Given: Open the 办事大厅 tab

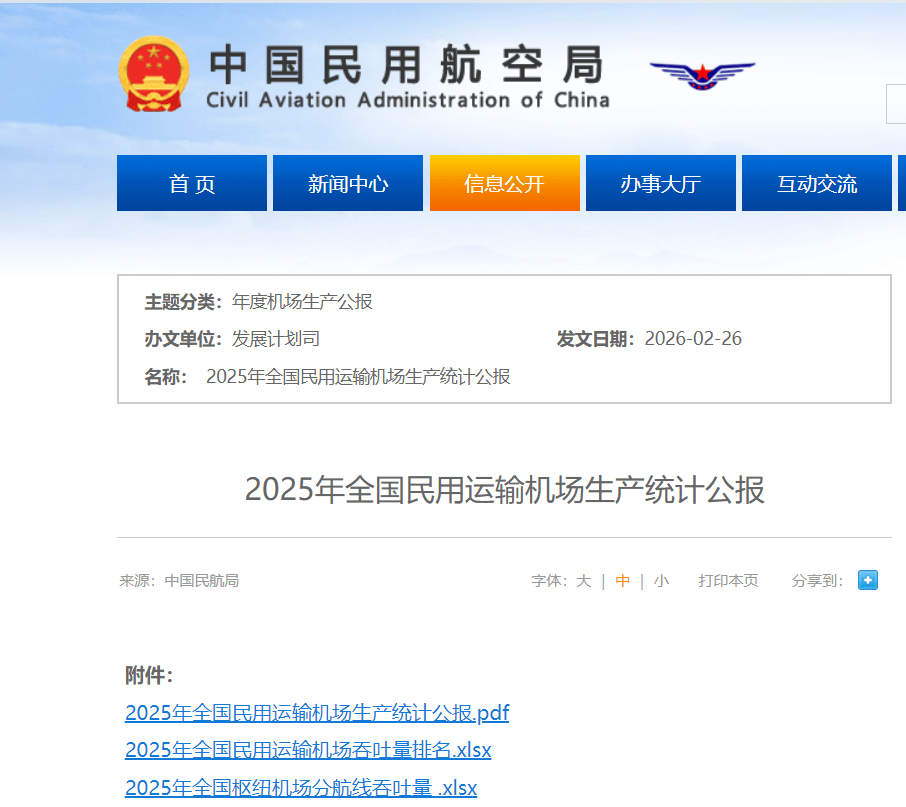Looking at the screenshot, I should (x=660, y=183).
